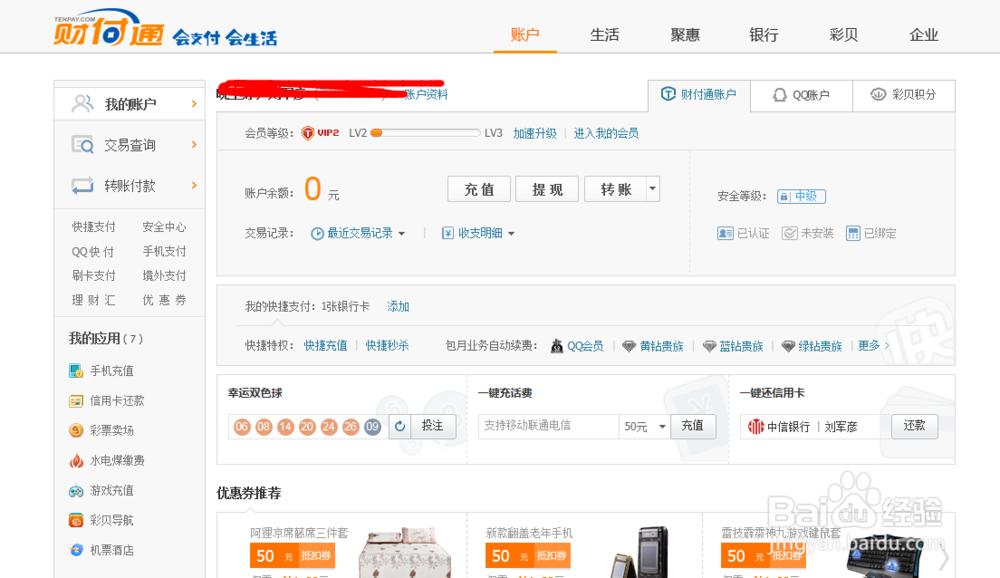The height and width of the screenshot is (578, 1000).
Task: Switch to the 生活 navigation tab
Action: point(604,34)
